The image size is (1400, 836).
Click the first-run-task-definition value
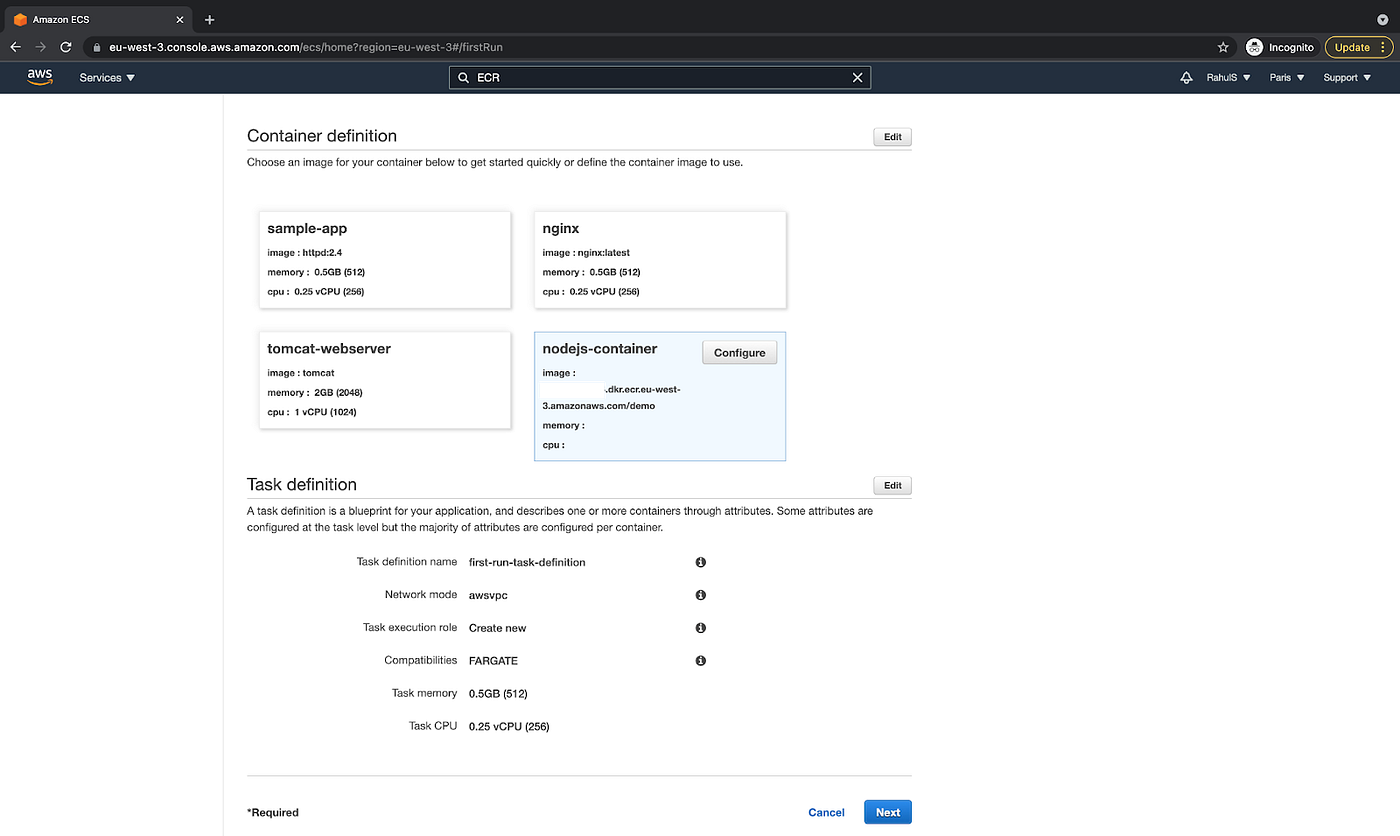click(527, 562)
